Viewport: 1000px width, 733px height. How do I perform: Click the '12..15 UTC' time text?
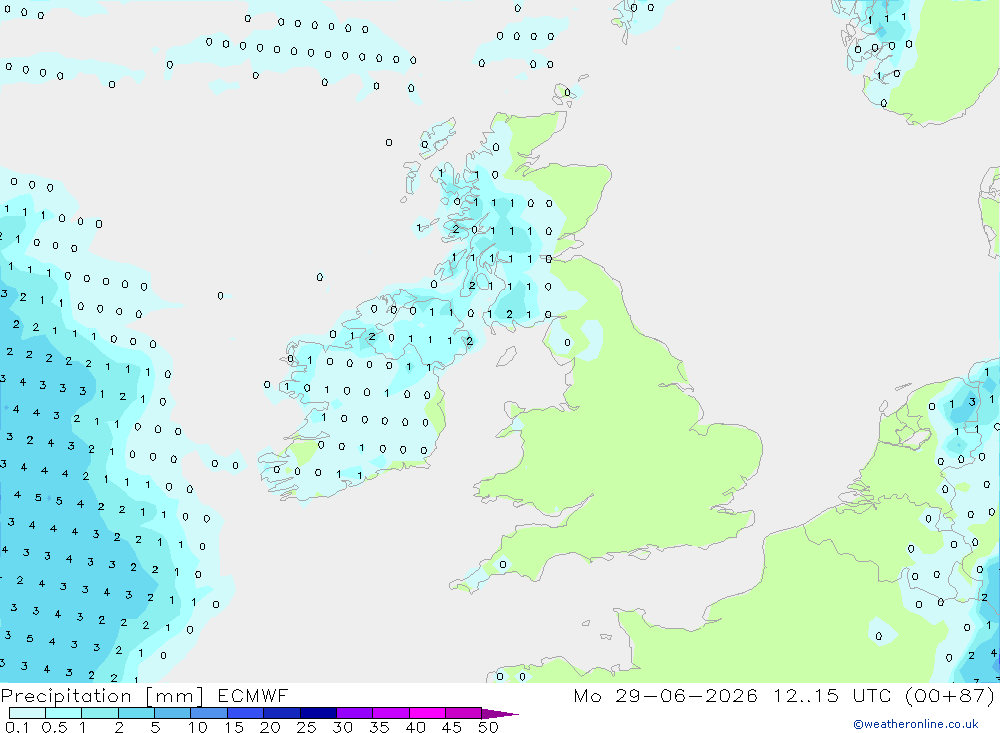tap(832, 695)
